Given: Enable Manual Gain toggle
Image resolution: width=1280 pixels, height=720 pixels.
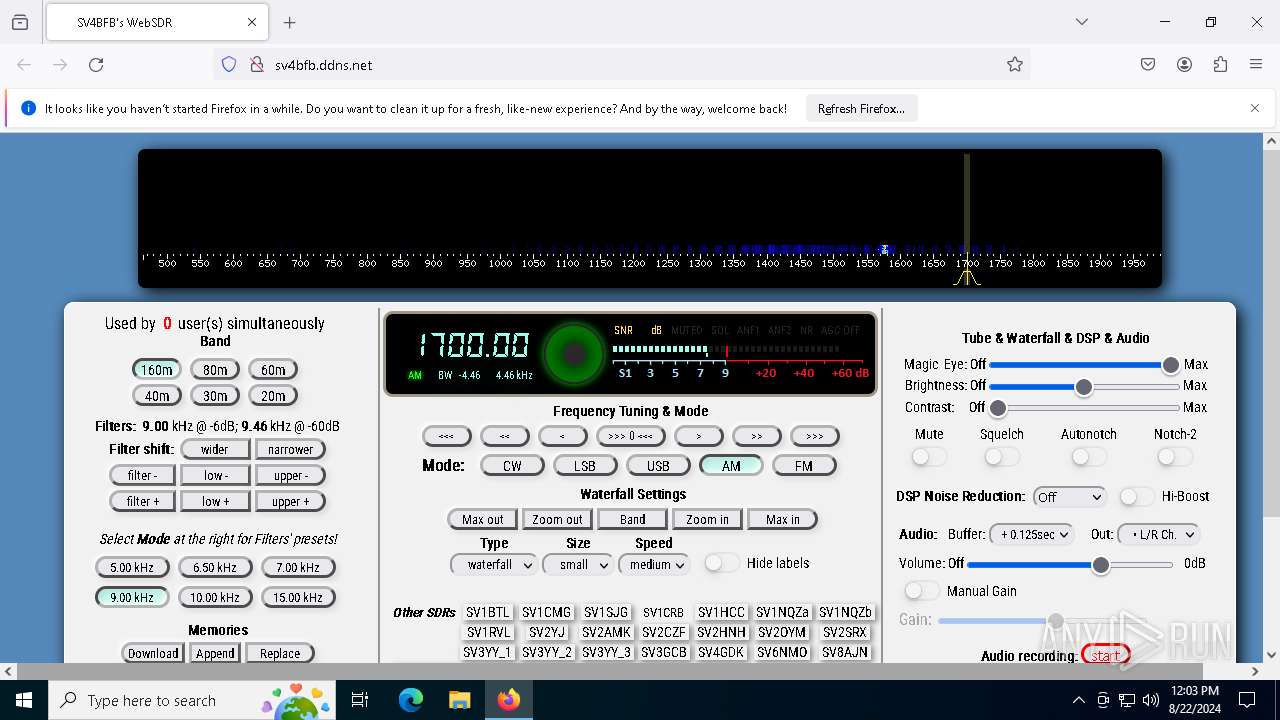Looking at the screenshot, I should 922,591.
